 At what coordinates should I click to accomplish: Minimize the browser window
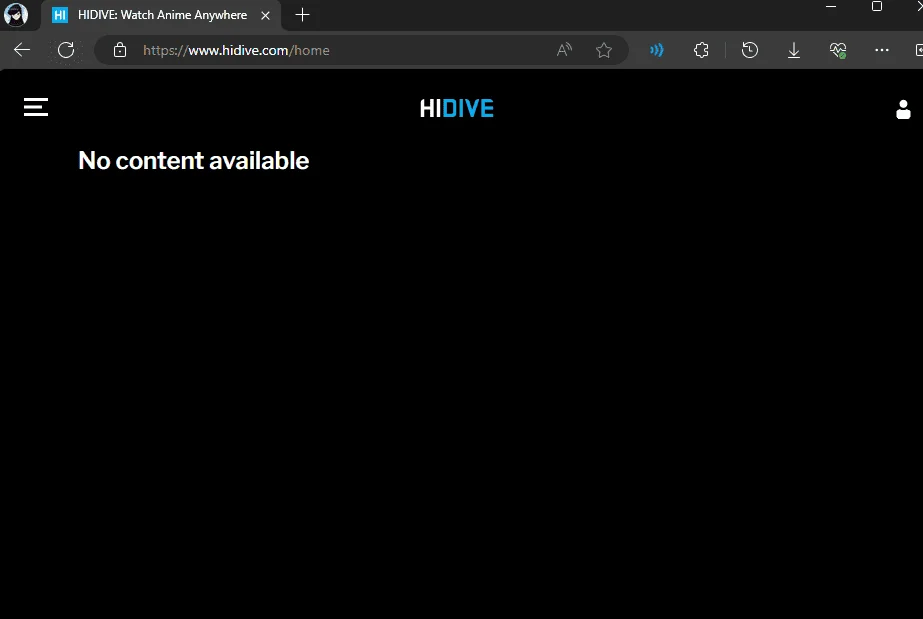(x=831, y=6)
